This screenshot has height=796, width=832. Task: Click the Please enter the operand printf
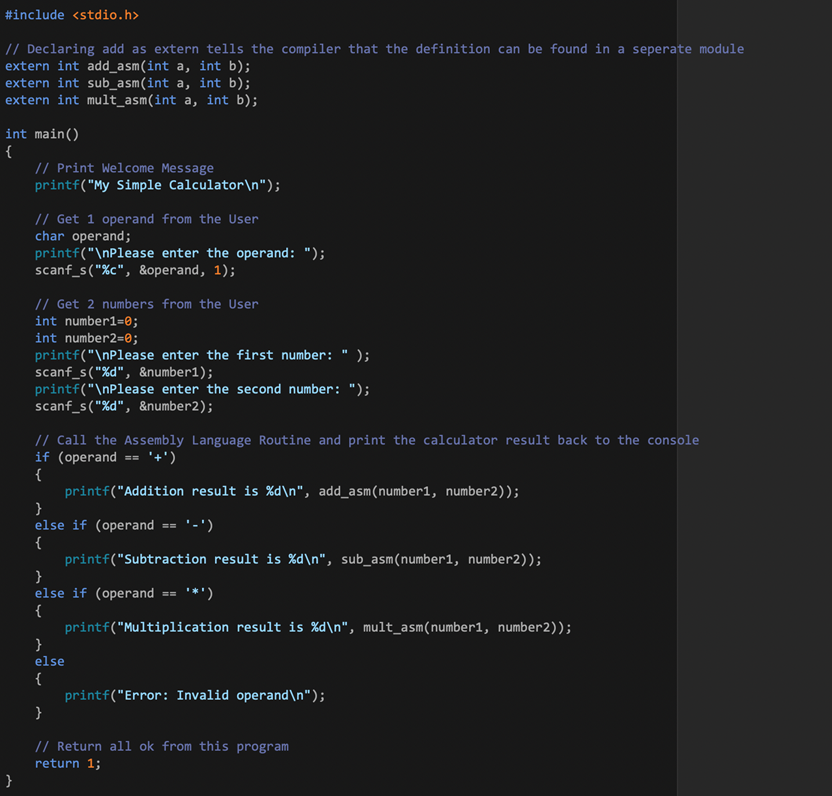pos(180,253)
